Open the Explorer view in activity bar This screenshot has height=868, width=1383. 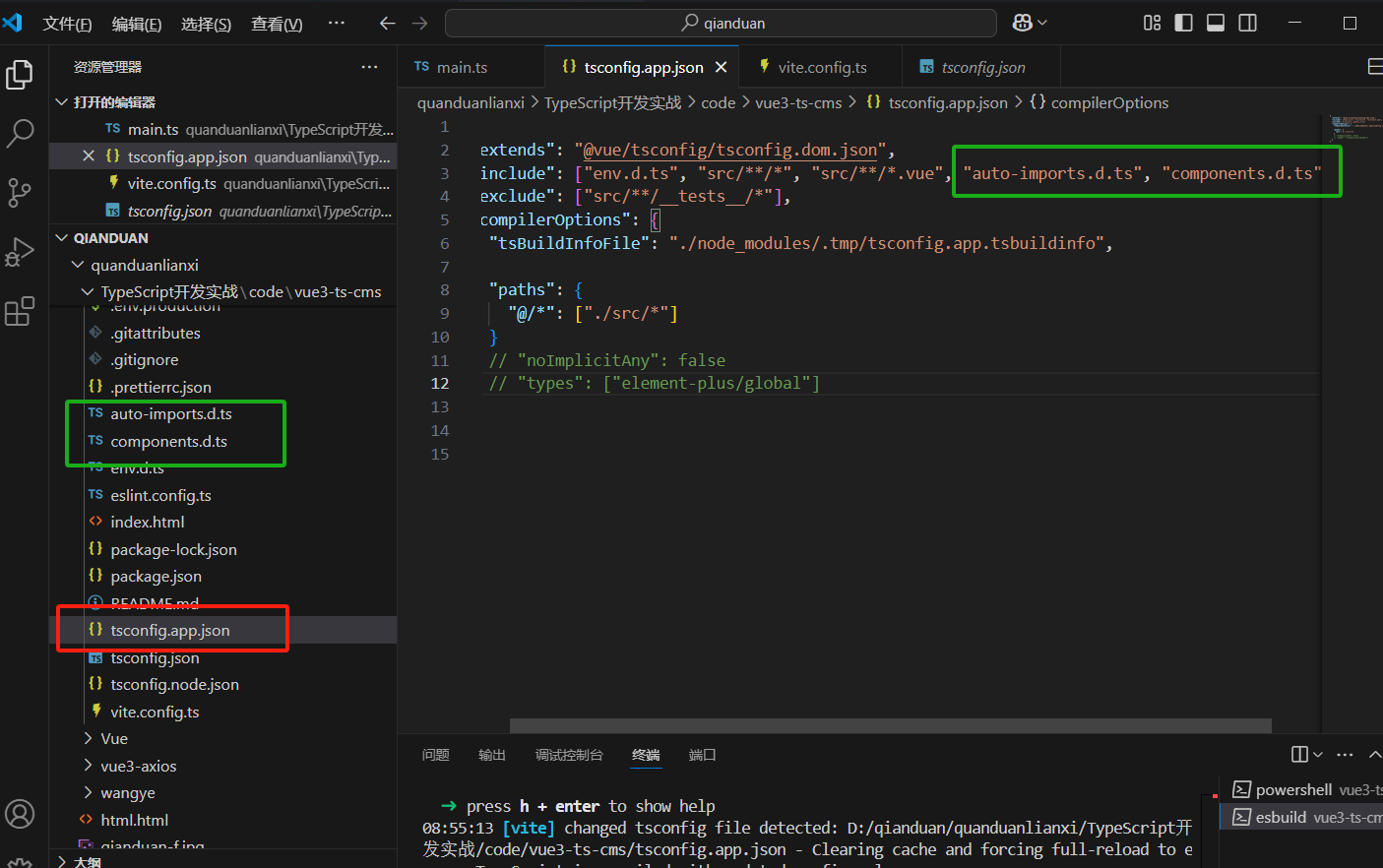coord(20,75)
